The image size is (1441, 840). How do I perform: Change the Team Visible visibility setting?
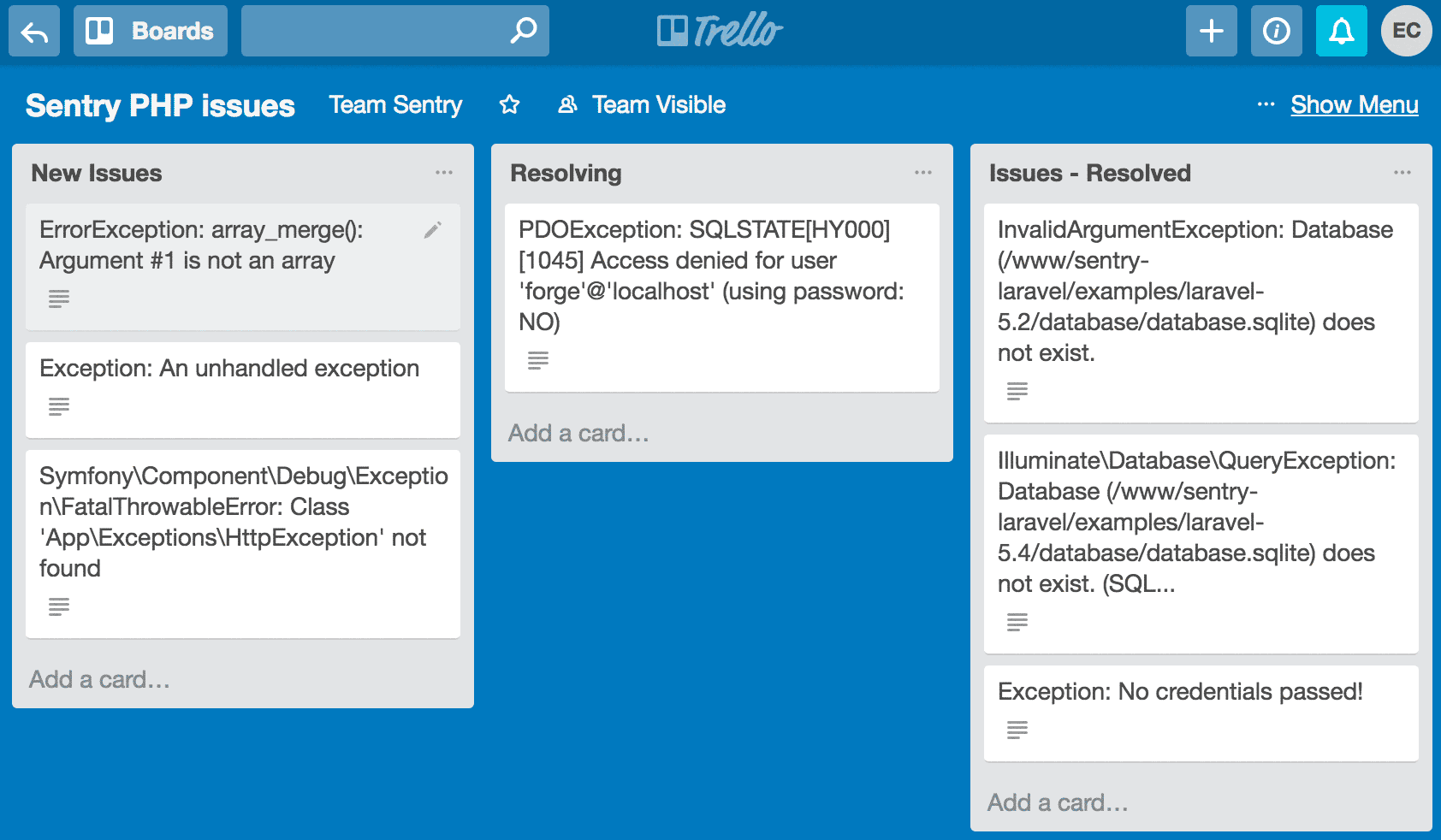coord(642,105)
